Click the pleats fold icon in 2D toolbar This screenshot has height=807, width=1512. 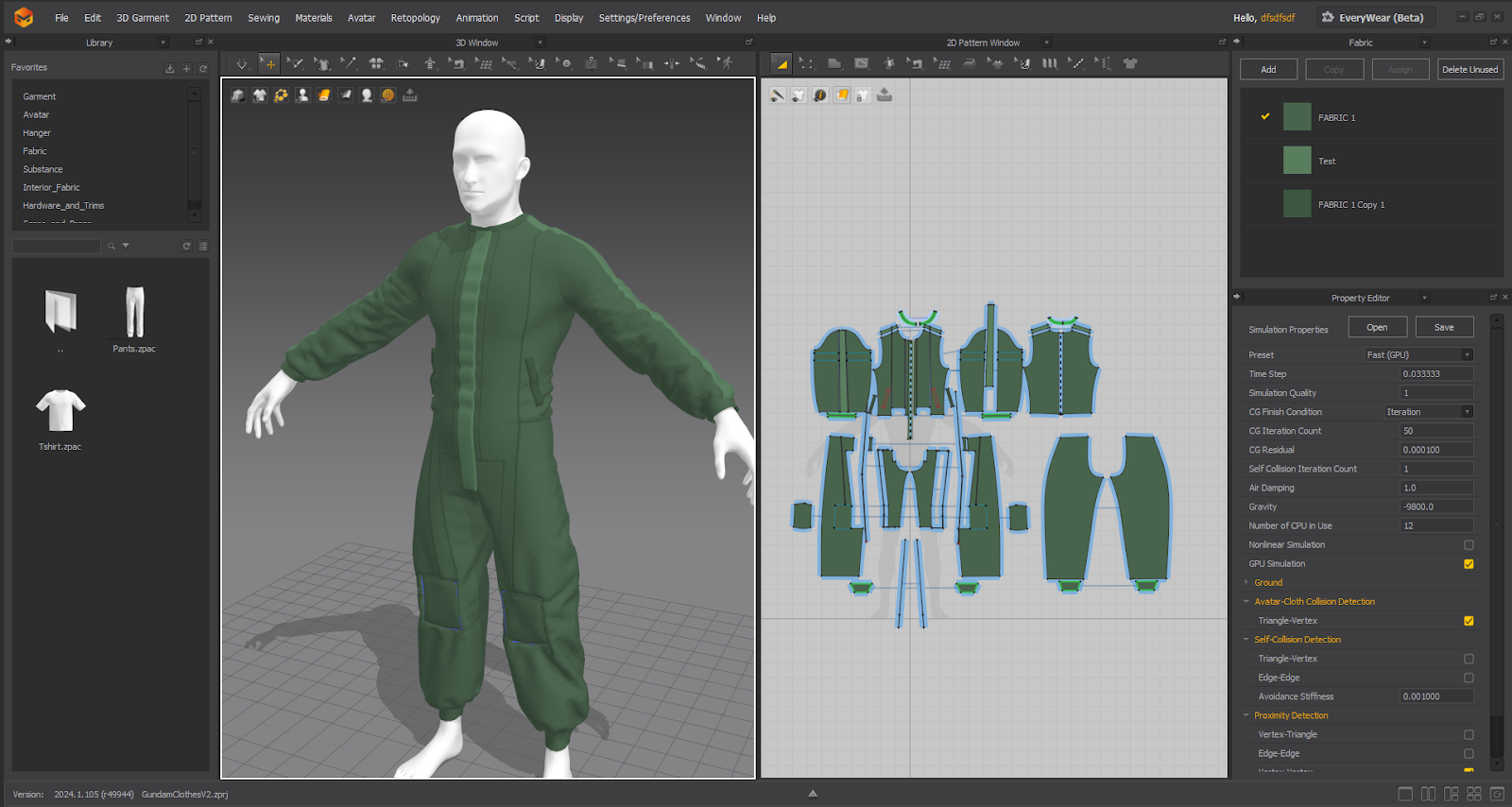pyautogui.click(x=1049, y=63)
